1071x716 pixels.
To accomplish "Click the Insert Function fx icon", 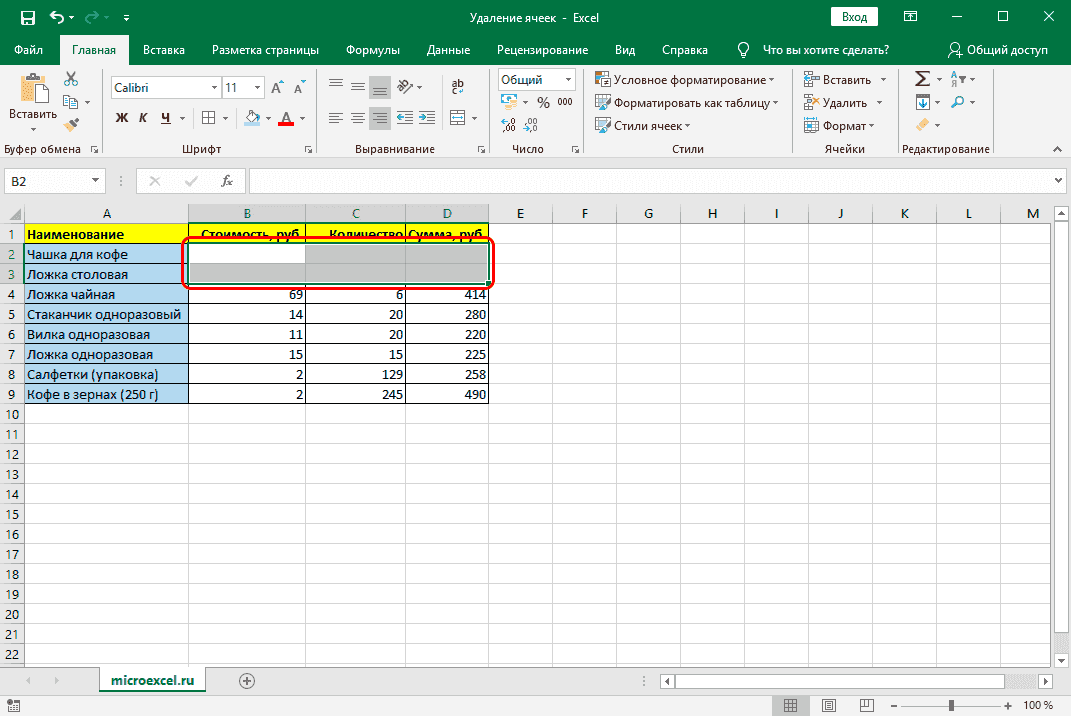I will point(227,181).
